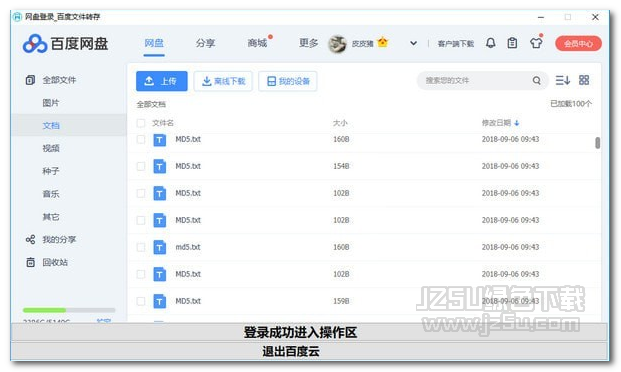Open the 更多 tab

308,43
